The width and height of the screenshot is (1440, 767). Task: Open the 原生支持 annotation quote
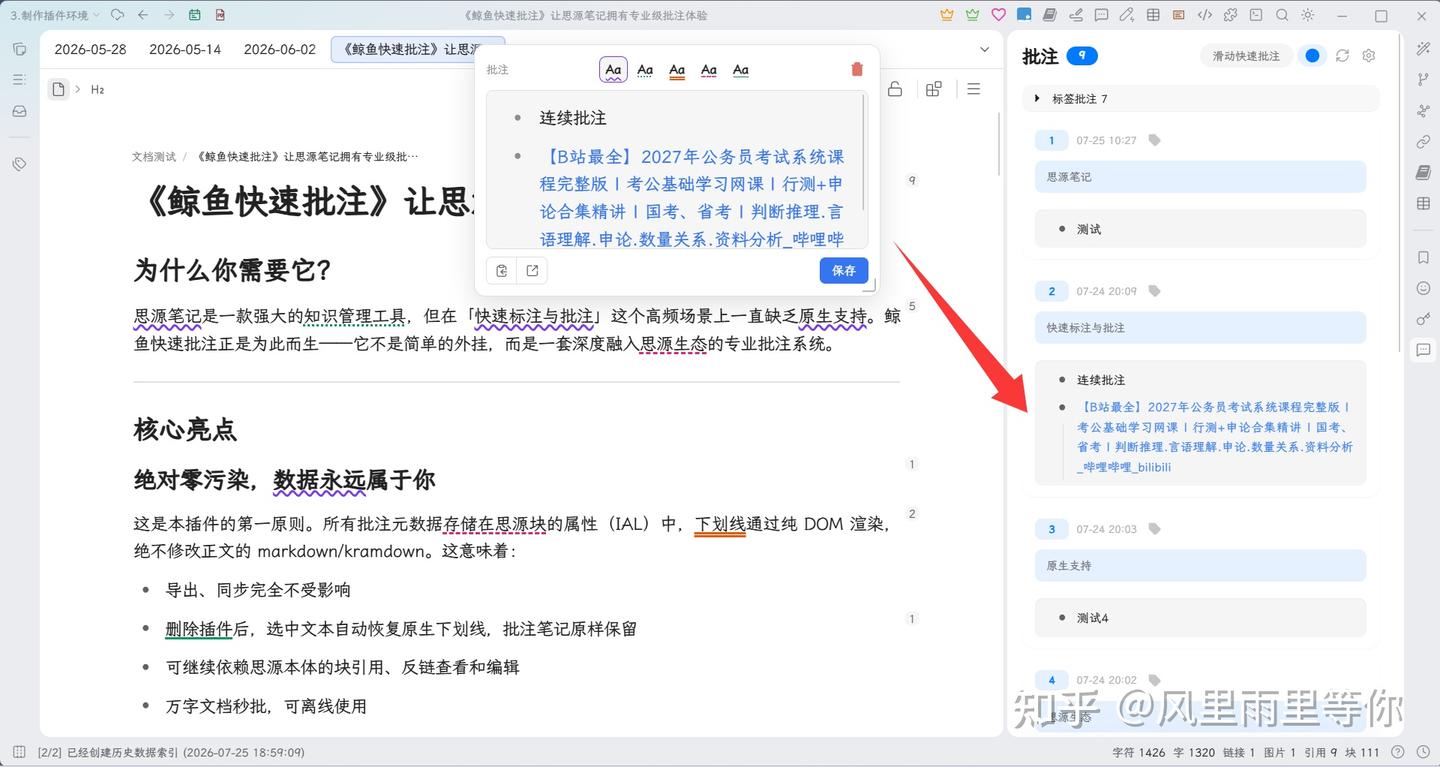[x=1200, y=566]
